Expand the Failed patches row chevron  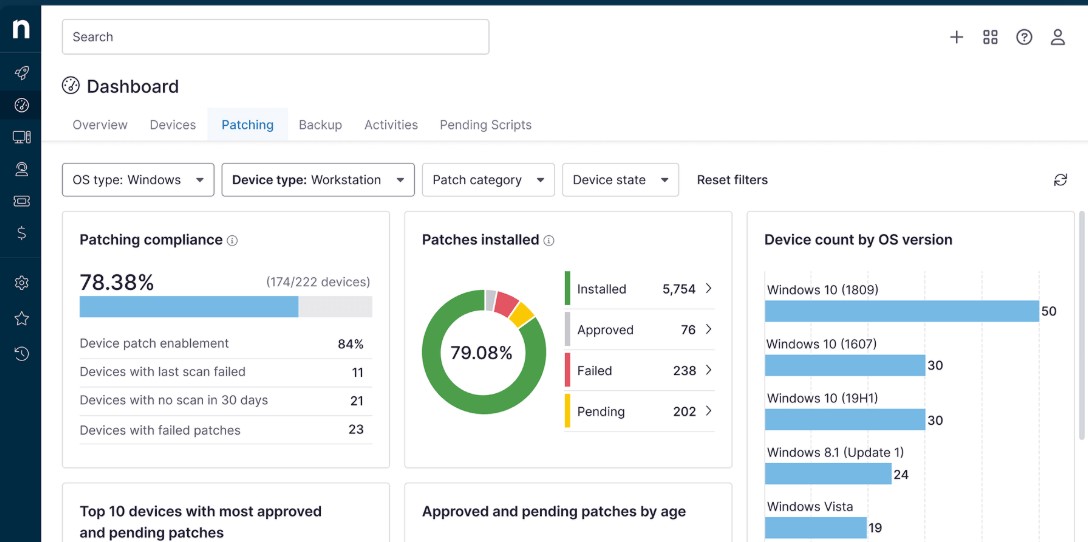point(708,370)
